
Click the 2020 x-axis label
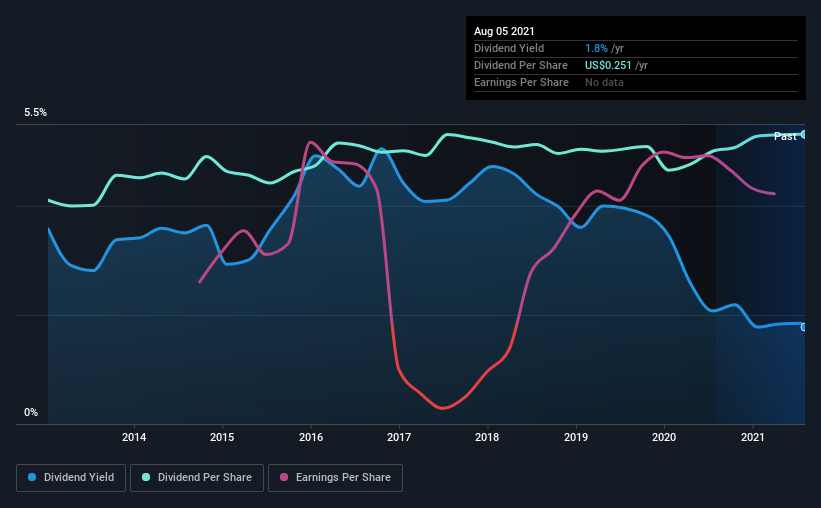(x=664, y=437)
